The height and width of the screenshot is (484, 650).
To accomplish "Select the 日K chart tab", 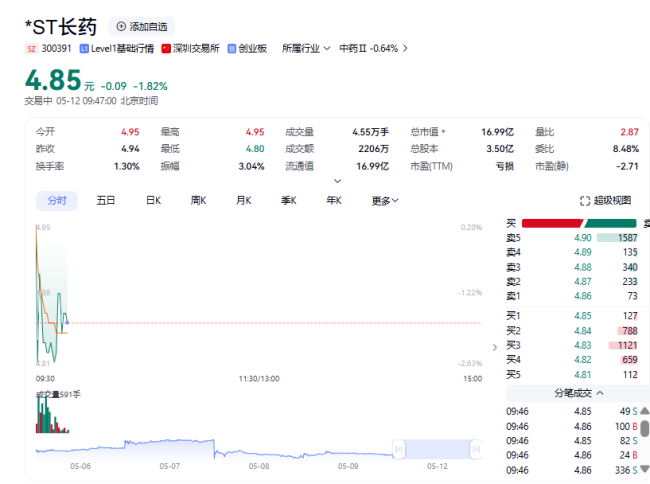I will (x=153, y=201).
